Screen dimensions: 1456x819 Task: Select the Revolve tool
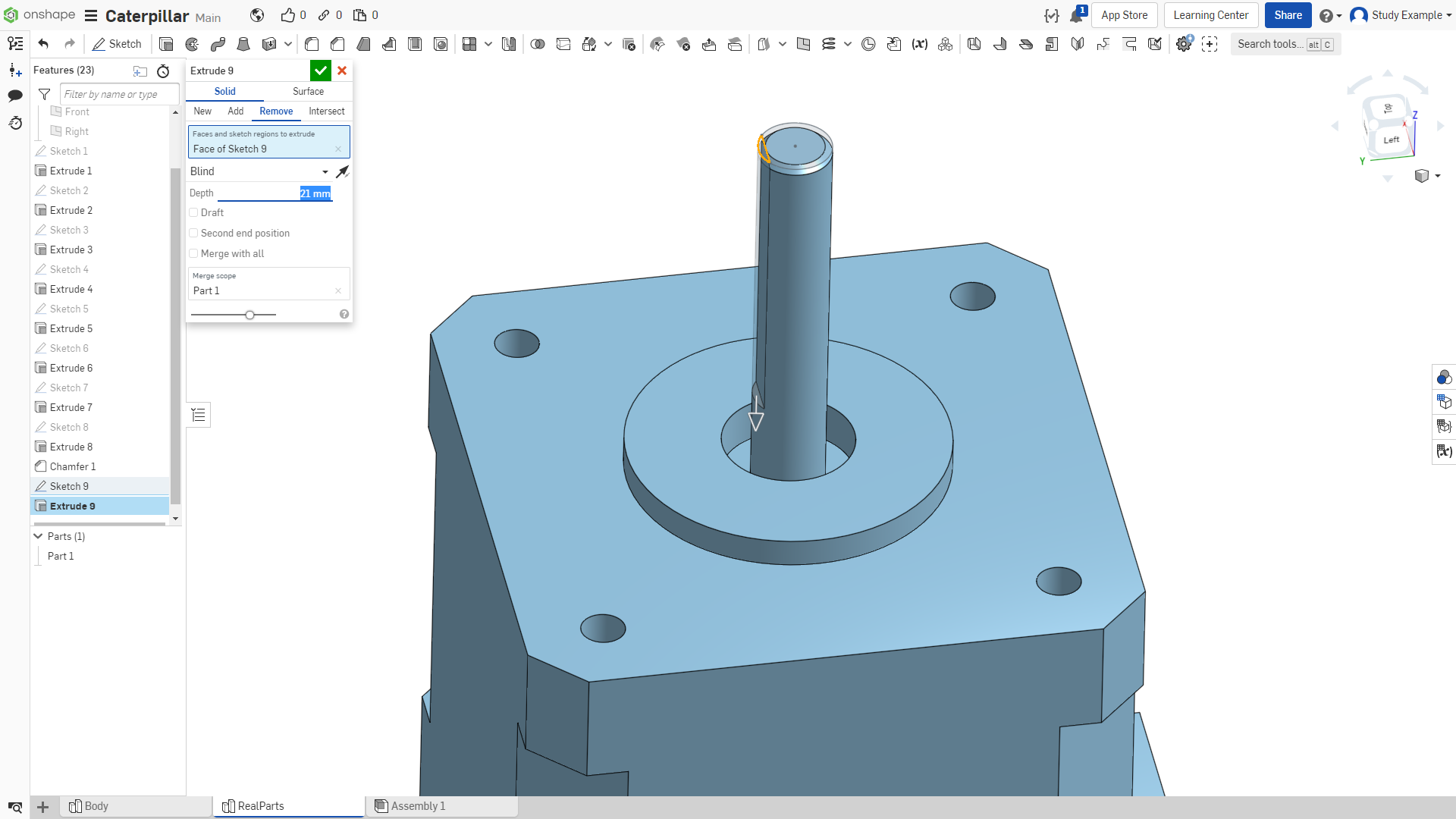[x=192, y=44]
